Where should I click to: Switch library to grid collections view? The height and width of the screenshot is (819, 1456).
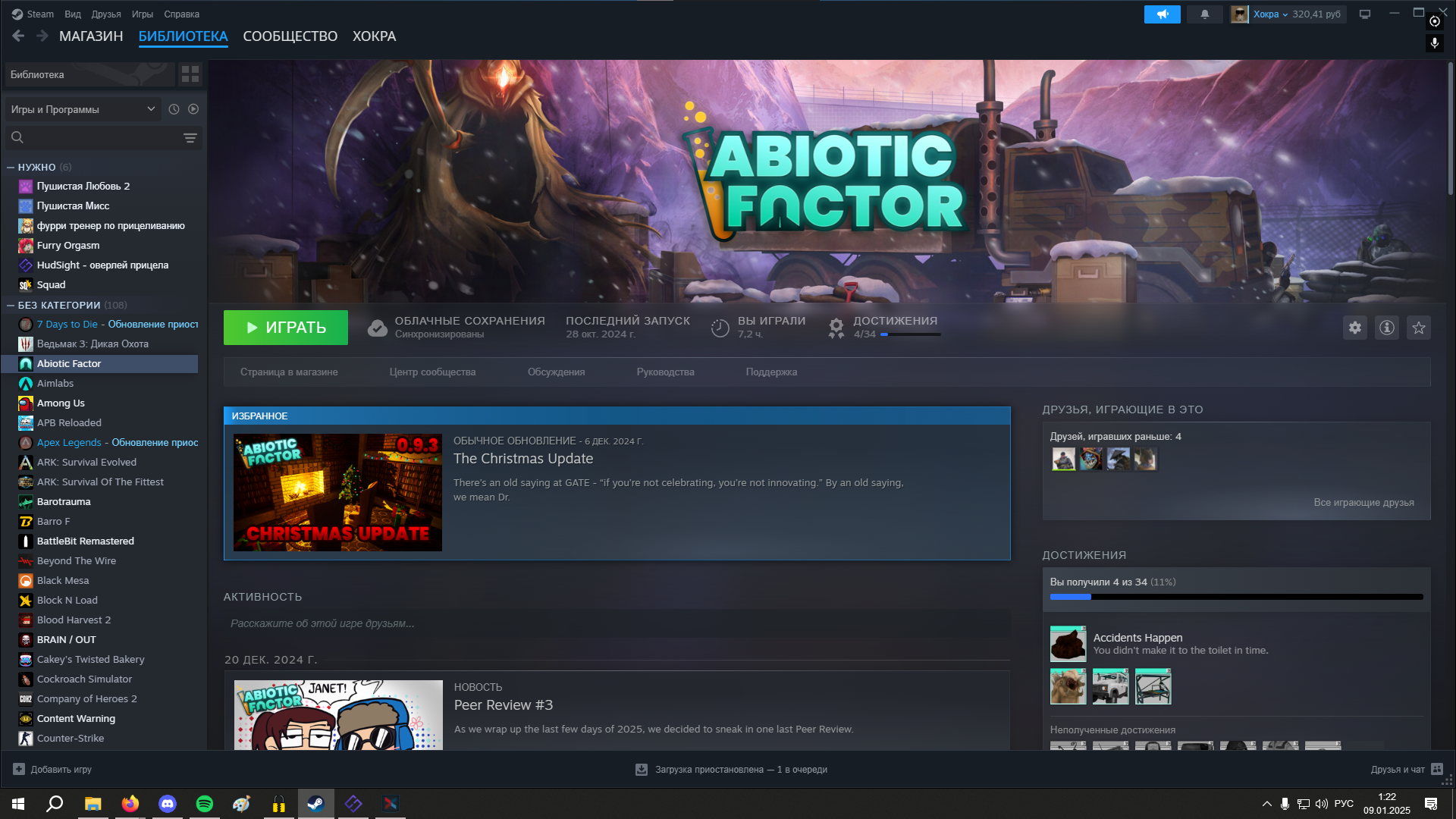pos(190,74)
